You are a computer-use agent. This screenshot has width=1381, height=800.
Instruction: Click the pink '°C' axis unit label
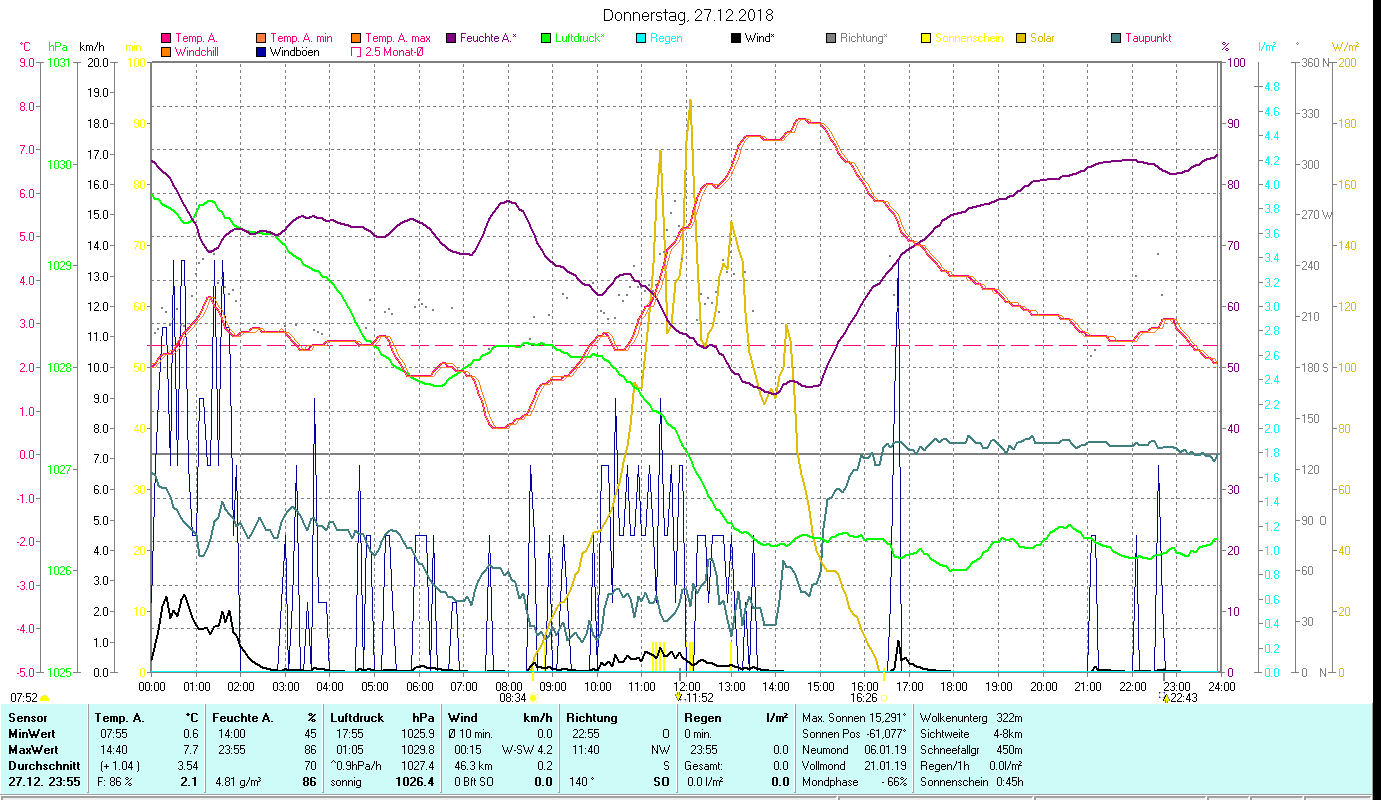point(25,47)
